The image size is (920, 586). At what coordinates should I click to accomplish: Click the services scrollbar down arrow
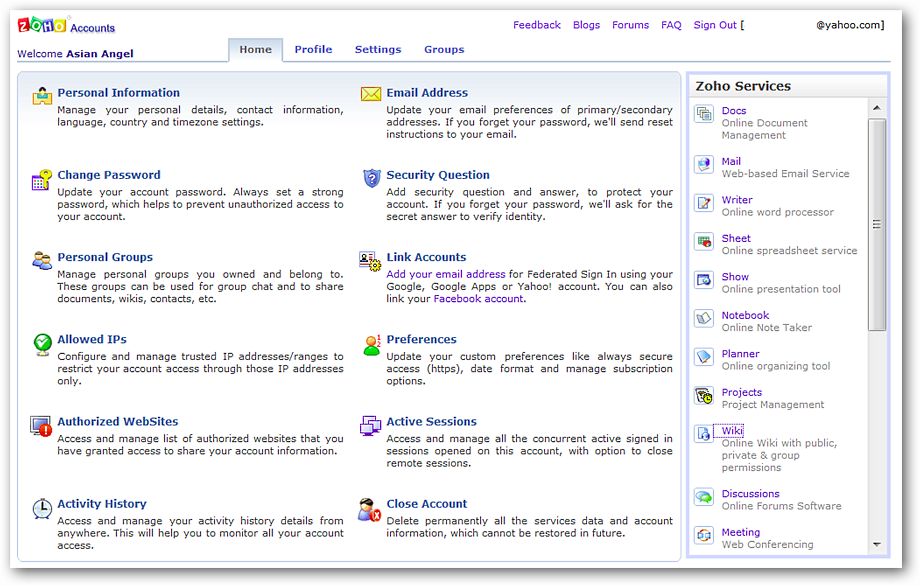tap(877, 545)
